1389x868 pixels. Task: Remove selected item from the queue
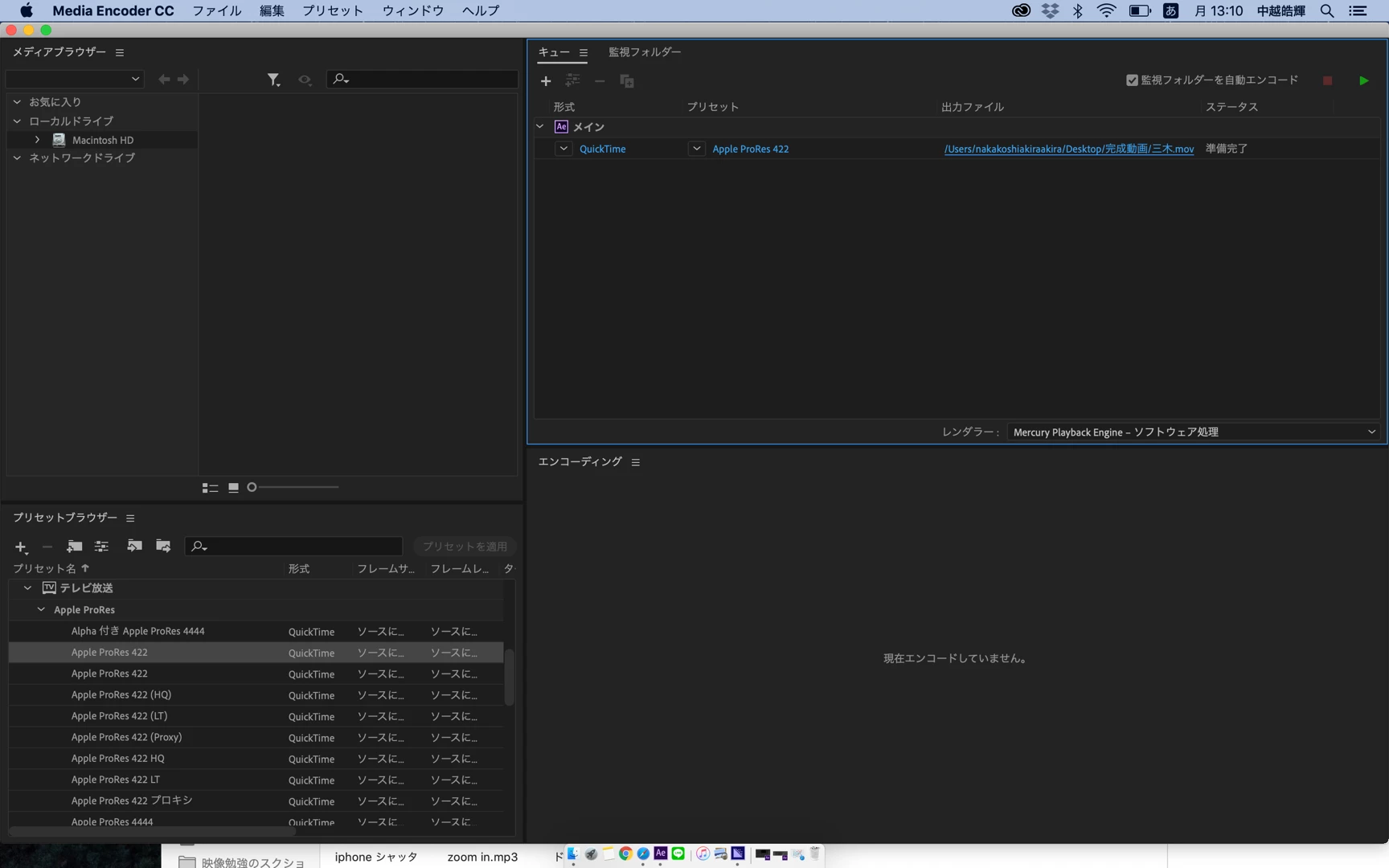pyautogui.click(x=600, y=81)
